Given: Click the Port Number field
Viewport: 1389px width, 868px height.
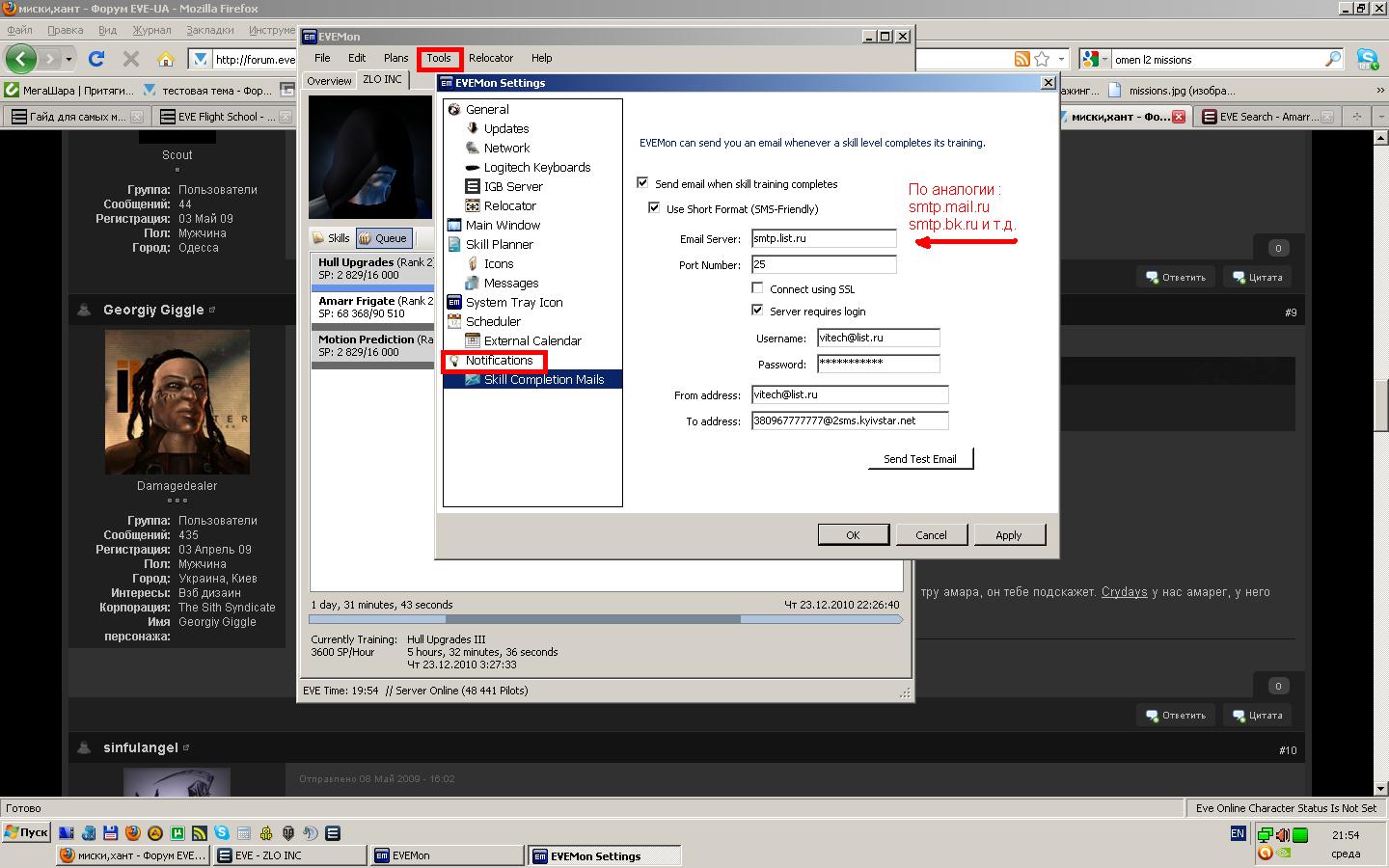Looking at the screenshot, I should click(x=824, y=264).
